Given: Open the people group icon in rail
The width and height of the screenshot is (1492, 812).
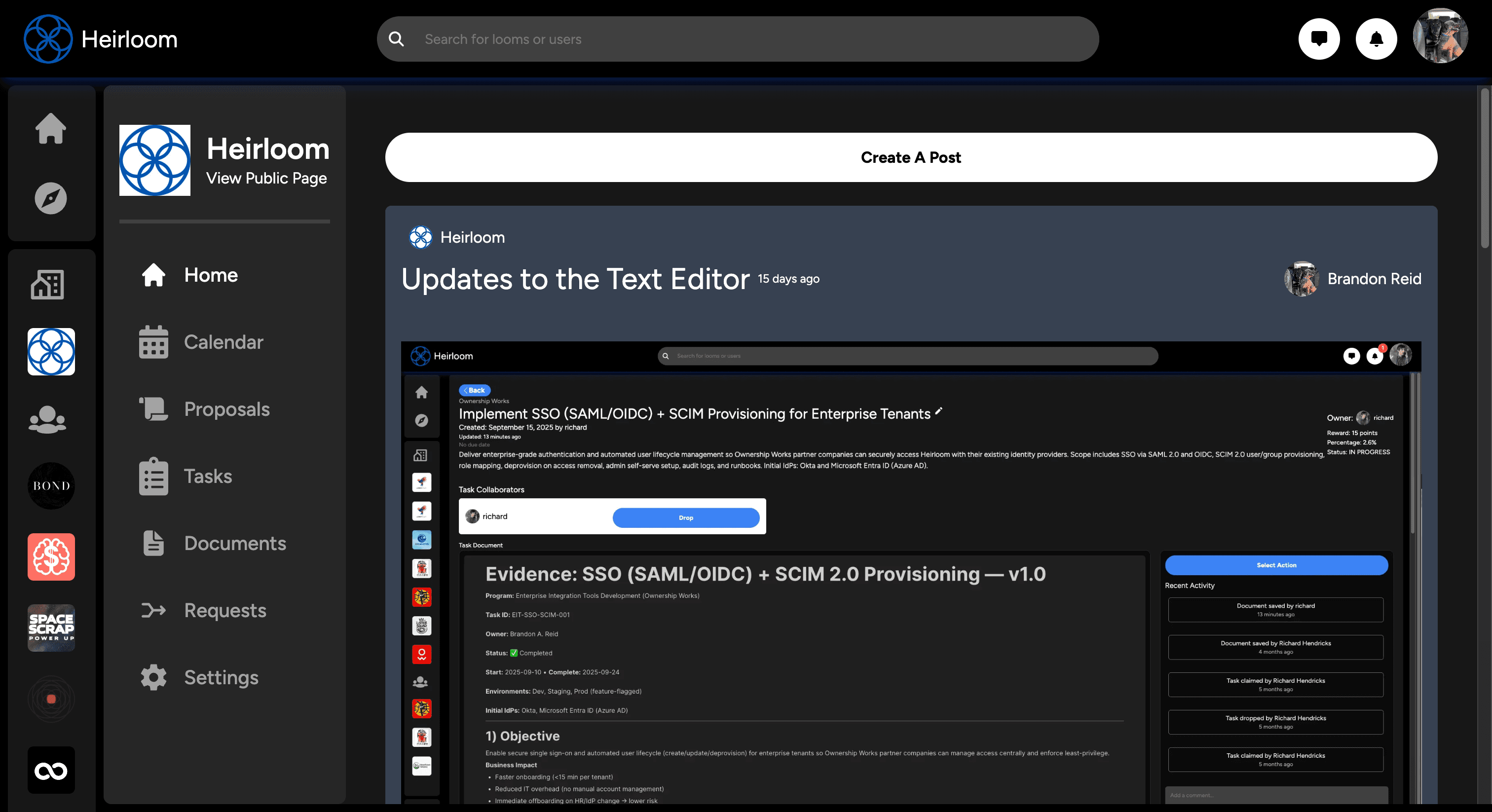Looking at the screenshot, I should tap(47, 420).
